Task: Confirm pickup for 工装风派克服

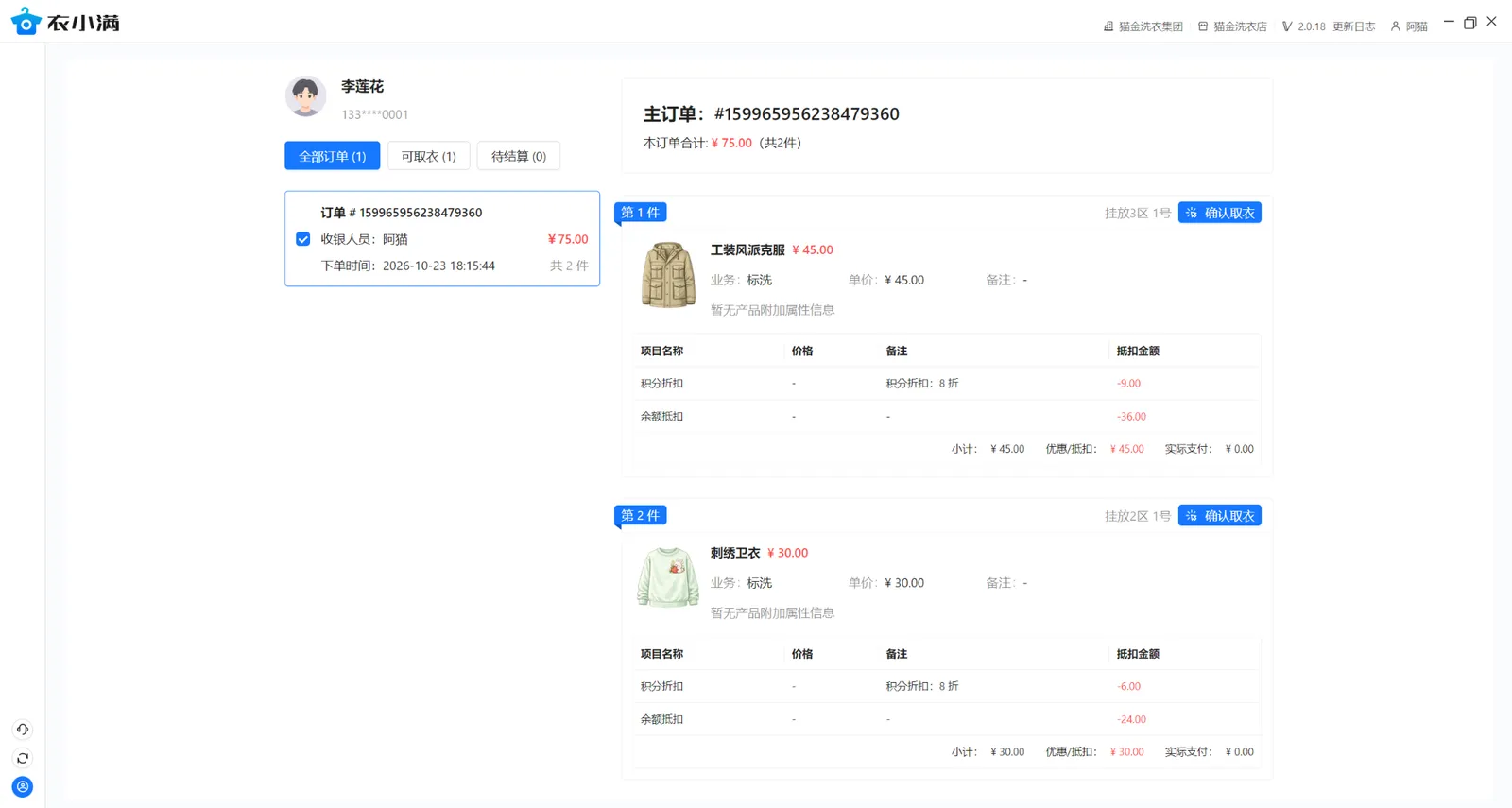Action: click(x=1220, y=213)
